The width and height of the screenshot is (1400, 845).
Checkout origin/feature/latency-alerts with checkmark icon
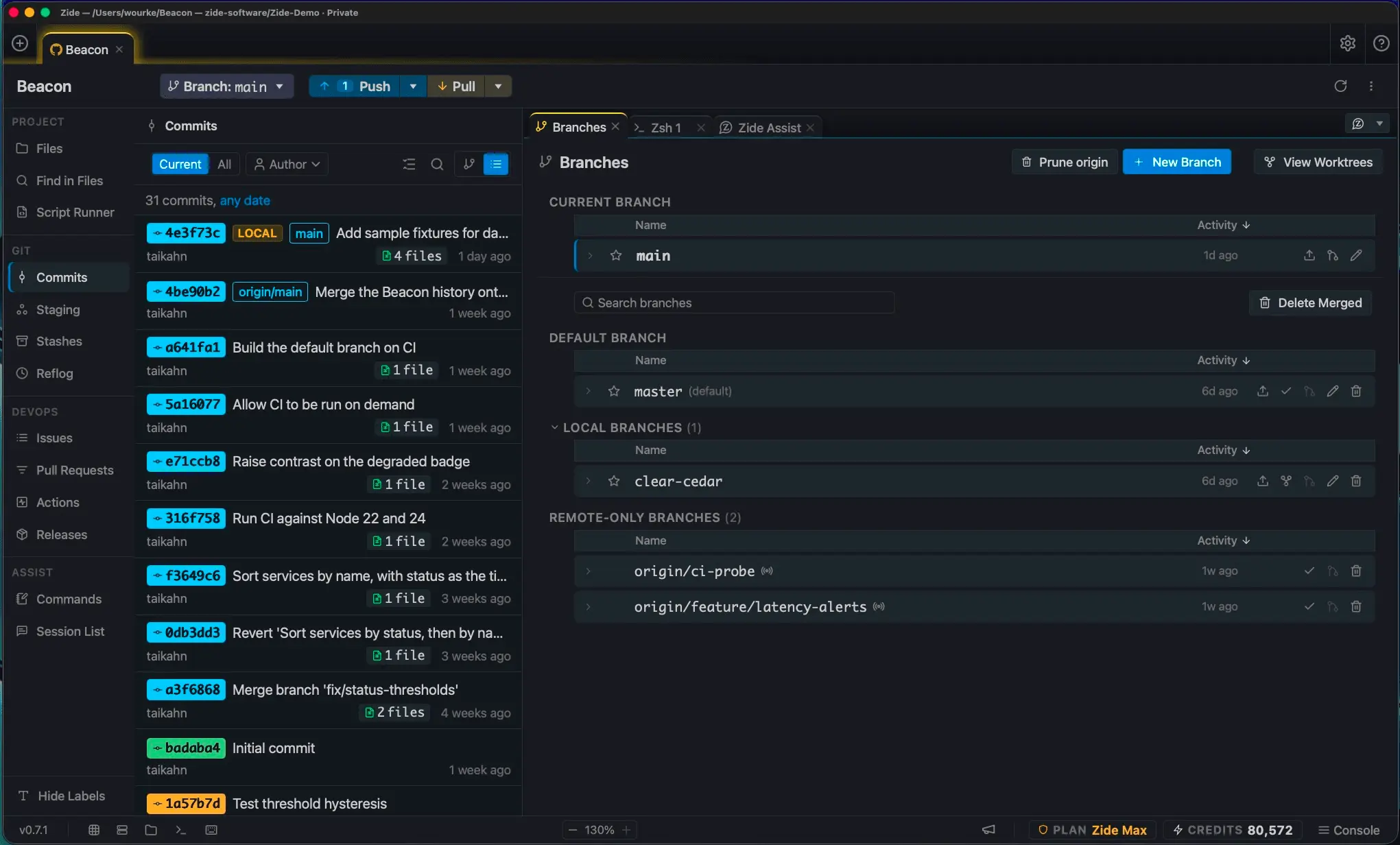point(1309,606)
